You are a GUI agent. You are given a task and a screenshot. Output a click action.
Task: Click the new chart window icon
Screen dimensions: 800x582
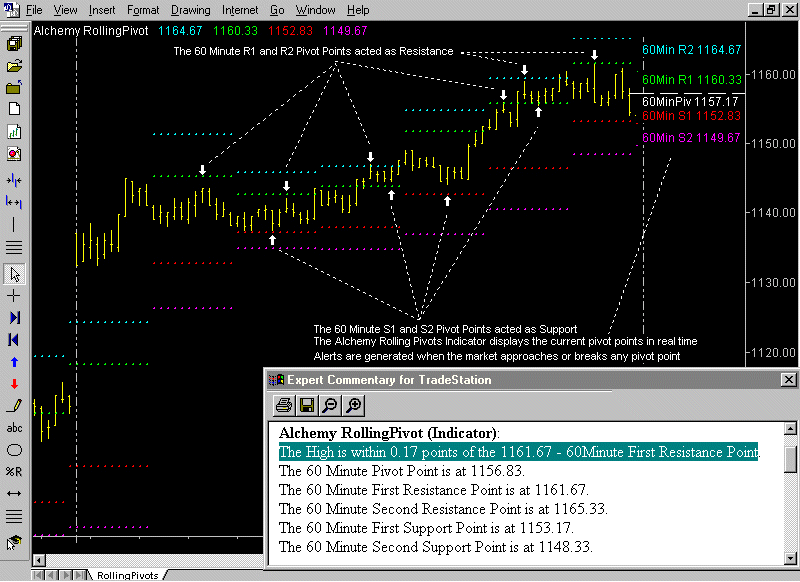pos(14,132)
